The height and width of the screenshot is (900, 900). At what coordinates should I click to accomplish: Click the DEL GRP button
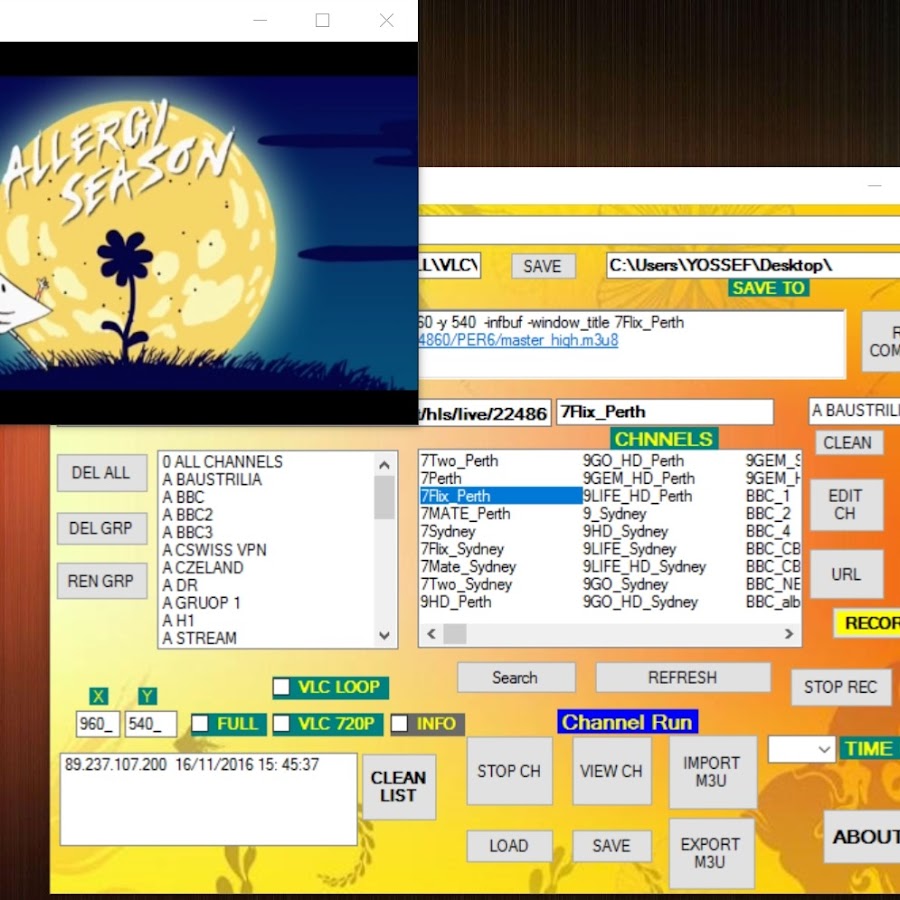point(101,528)
